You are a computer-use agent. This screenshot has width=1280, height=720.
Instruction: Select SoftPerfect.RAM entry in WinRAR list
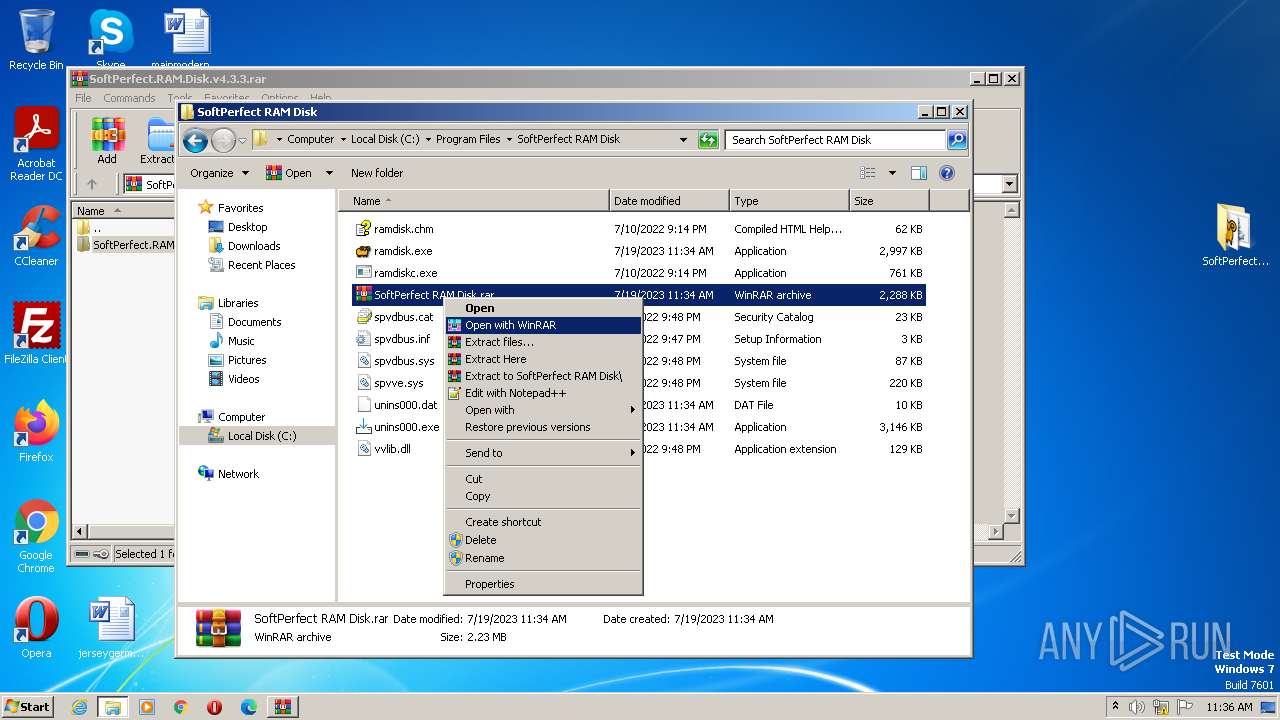[x=126, y=245]
